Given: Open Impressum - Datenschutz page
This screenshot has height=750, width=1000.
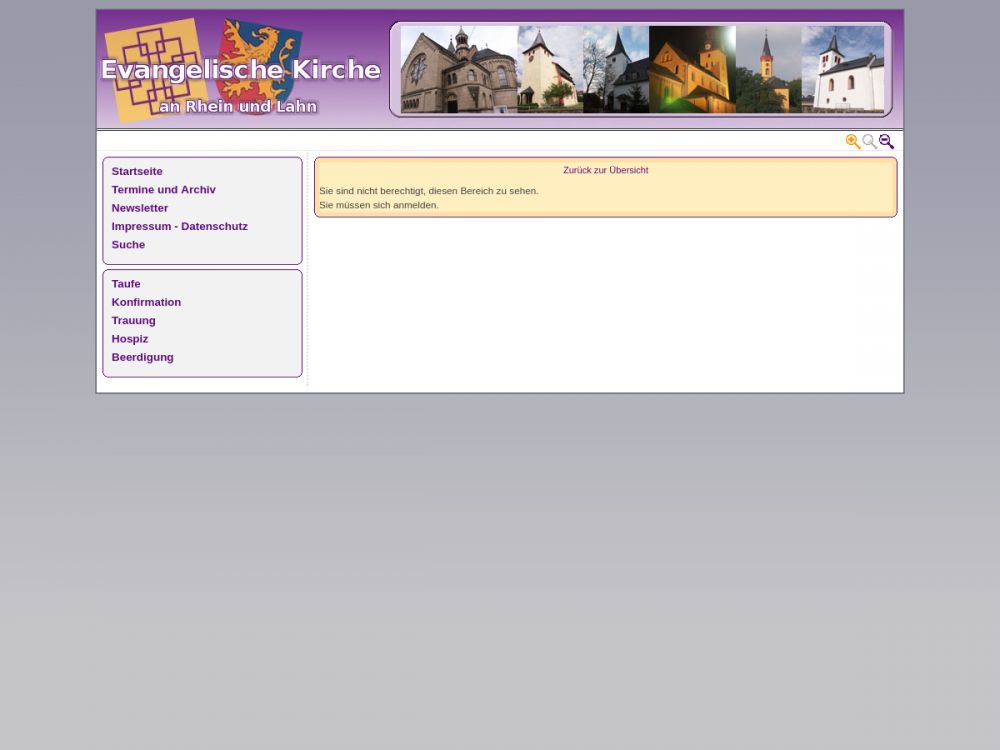Looking at the screenshot, I should tap(179, 226).
